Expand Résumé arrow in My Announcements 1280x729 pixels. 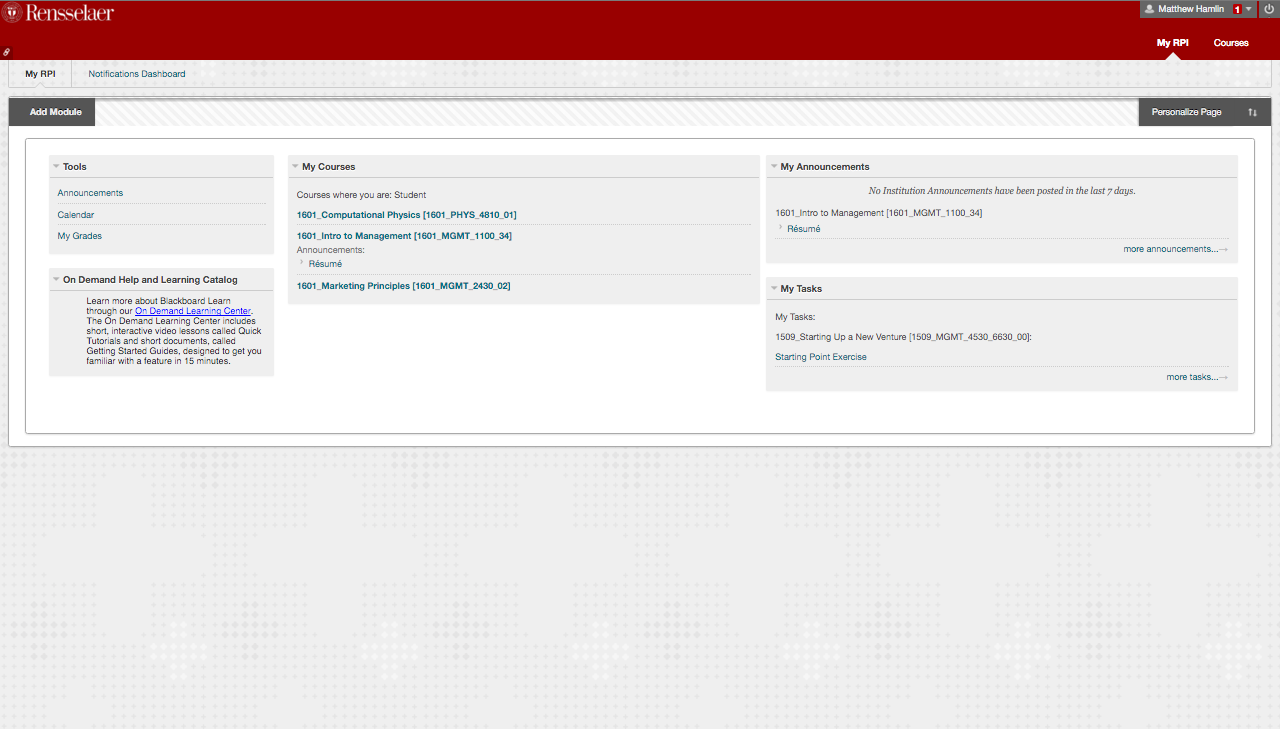click(x=780, y=228)
